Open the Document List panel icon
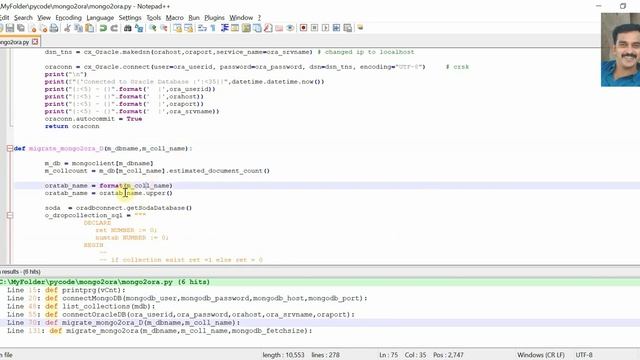 257,28
